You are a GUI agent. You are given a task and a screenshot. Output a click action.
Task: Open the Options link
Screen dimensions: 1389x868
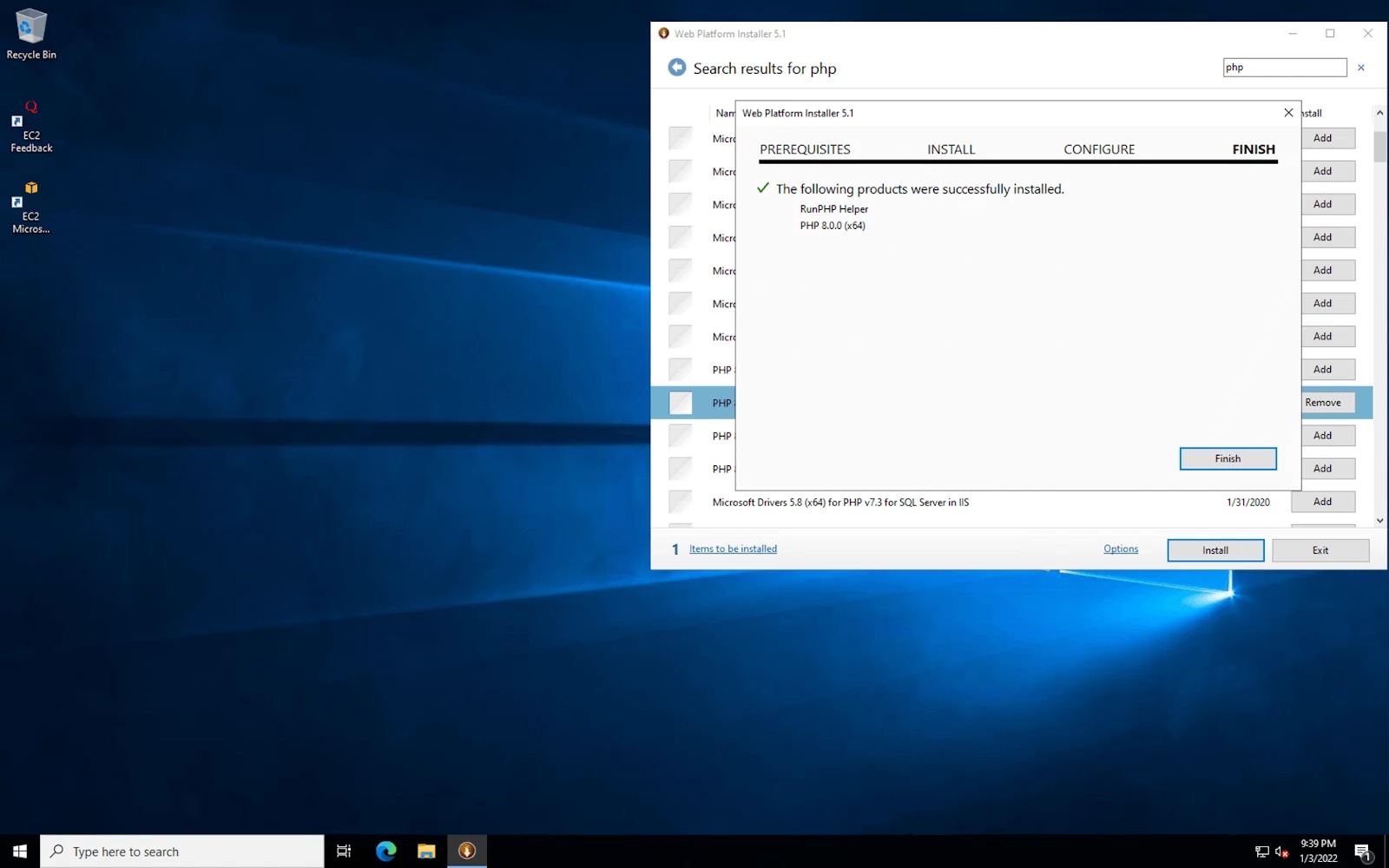pos(1121,549)
